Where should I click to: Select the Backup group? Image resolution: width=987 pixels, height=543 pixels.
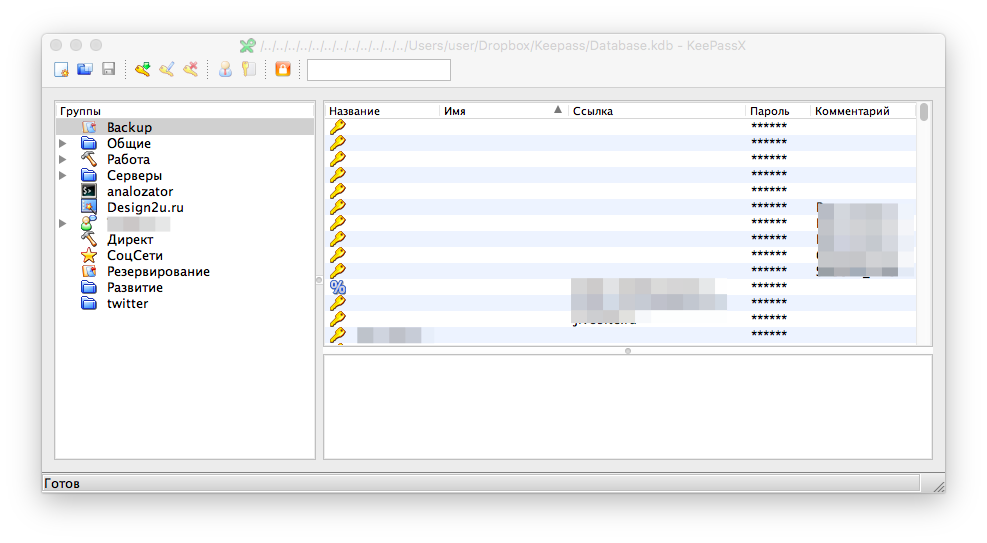[185, 127]
